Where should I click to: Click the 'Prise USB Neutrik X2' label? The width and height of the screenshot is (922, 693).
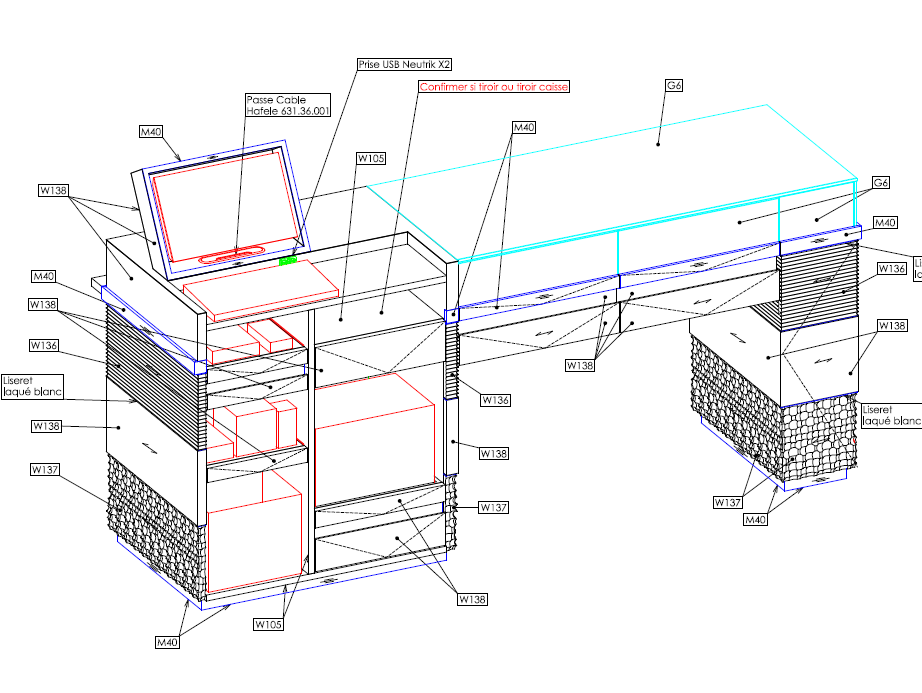point(405,64)
